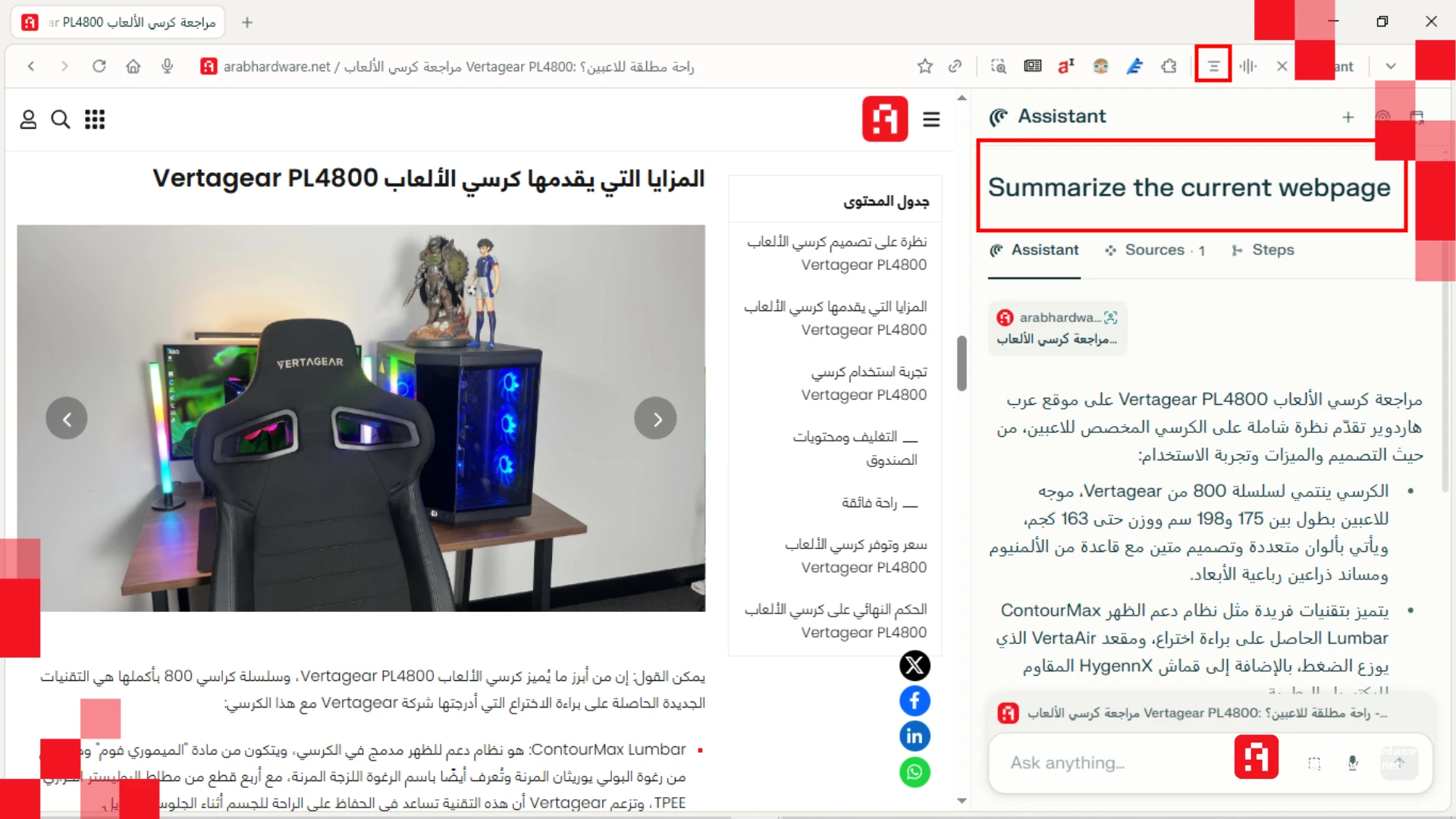Go back using the browser back arrow

coord(31,67)
